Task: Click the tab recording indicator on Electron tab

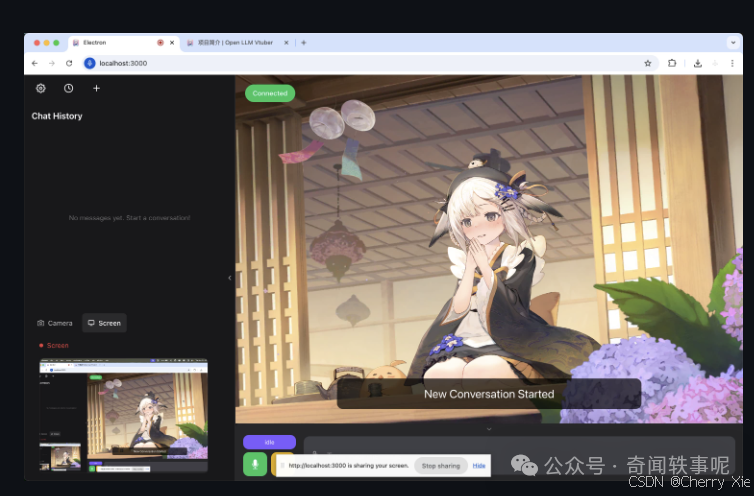Action: coord(160,43)
